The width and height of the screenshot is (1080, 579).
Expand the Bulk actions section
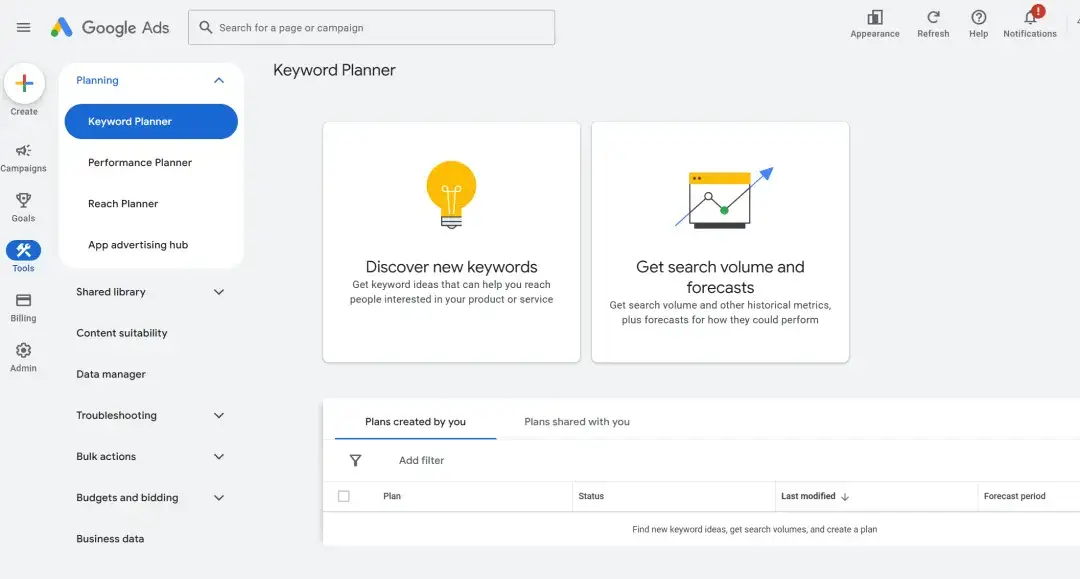click(219, 456)
